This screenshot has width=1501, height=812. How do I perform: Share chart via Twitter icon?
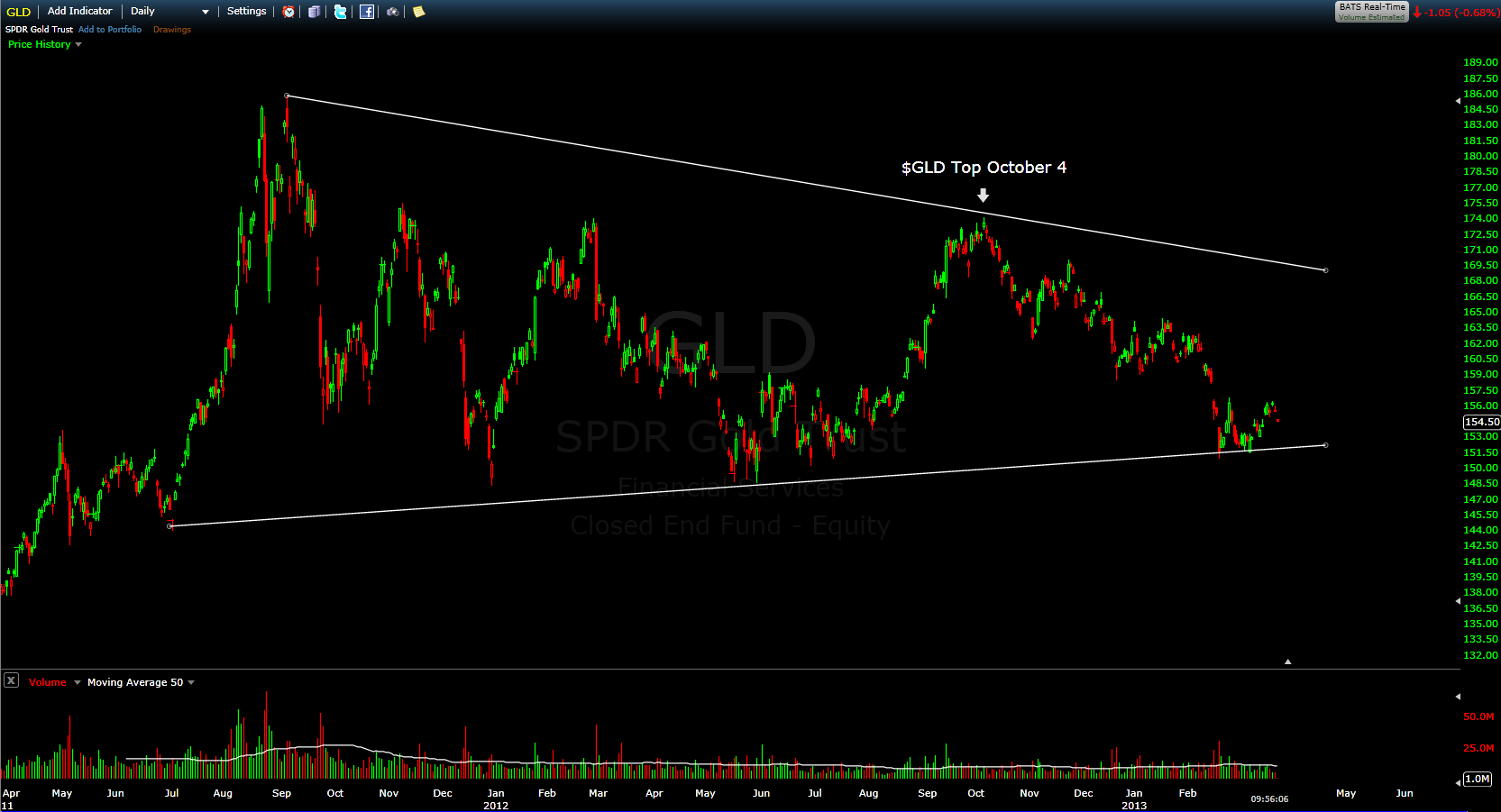(340, 12)
